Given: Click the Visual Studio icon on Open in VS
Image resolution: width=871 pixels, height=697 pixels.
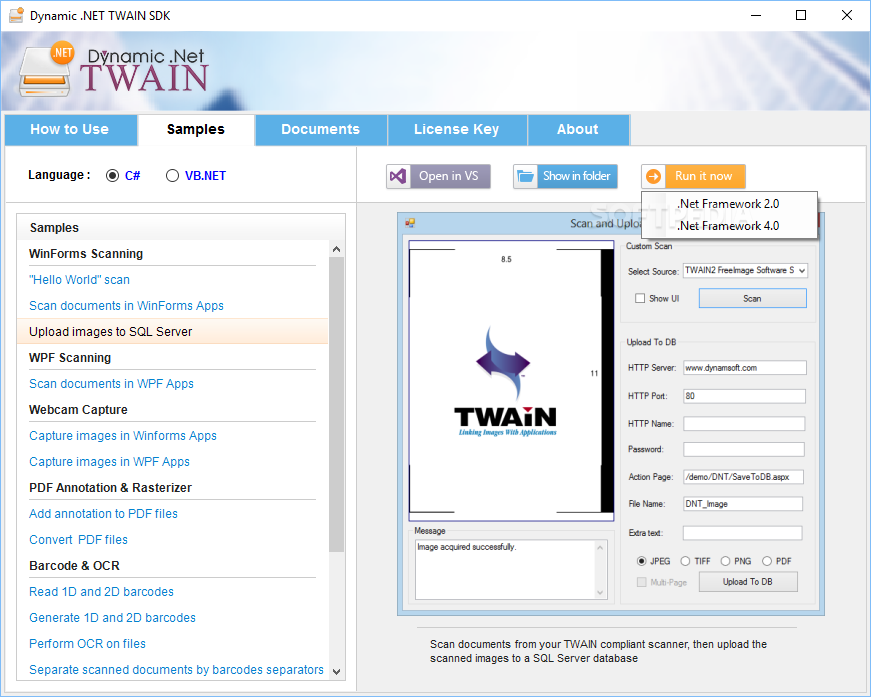Looking at the screenshot, I should point(398,177).
